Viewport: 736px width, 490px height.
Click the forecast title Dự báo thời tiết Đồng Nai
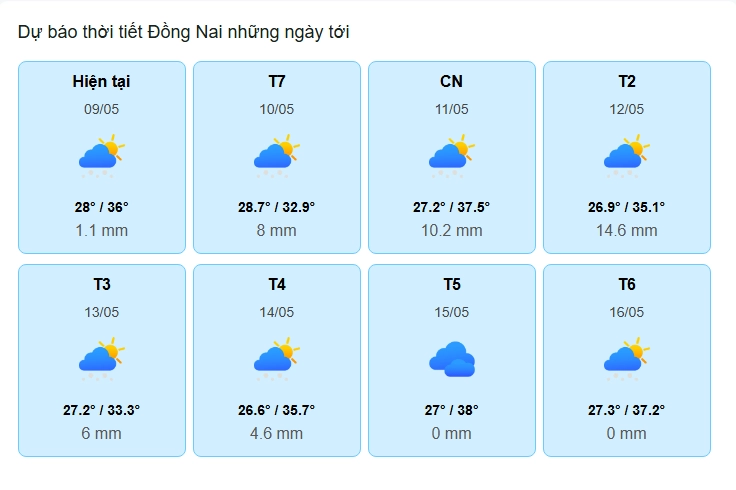pos(183,33)
